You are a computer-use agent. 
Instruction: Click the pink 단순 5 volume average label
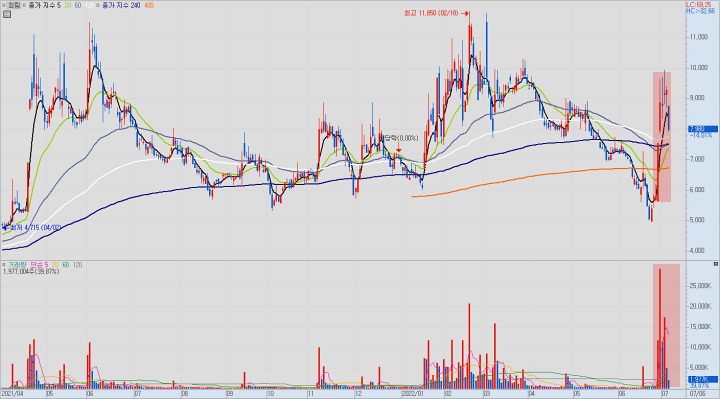coord(39,265)
